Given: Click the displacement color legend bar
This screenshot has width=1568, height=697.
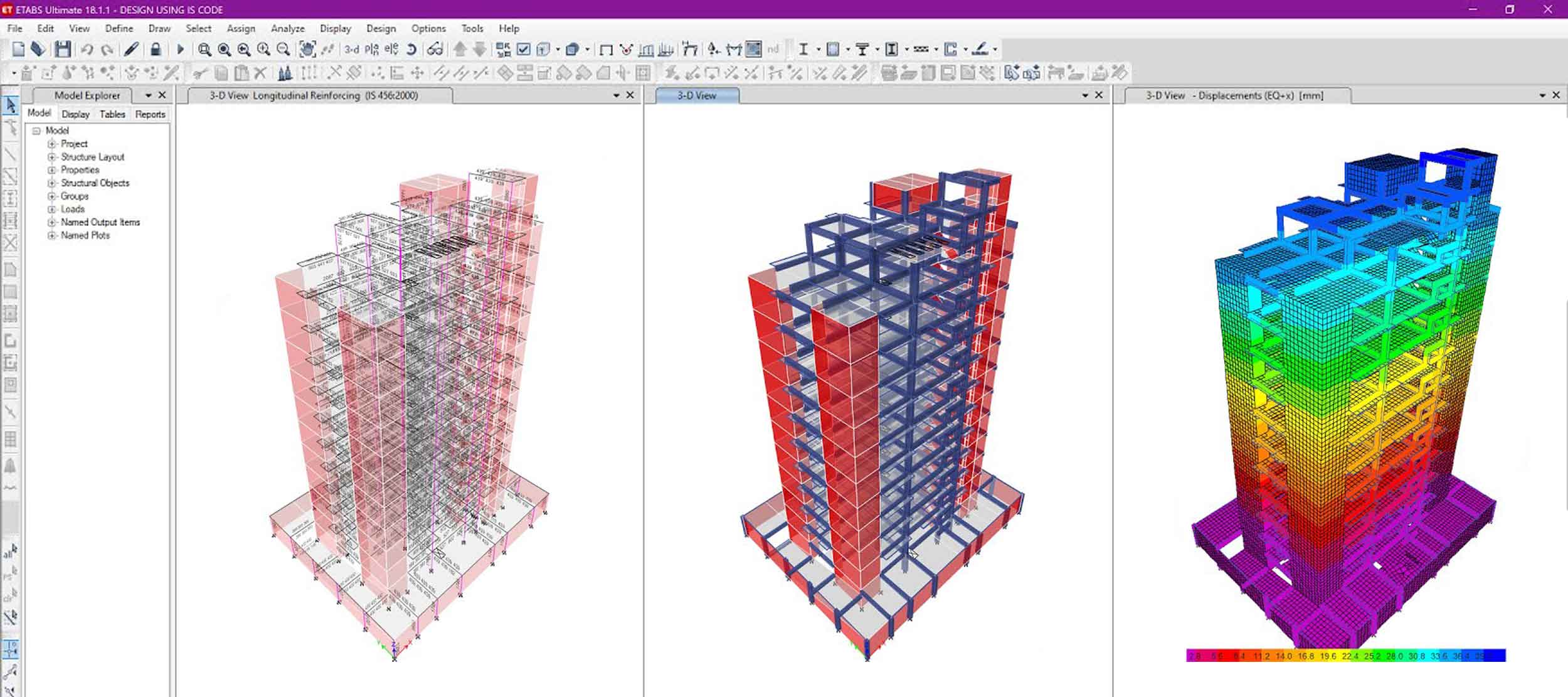Looking at the screenshot, I should pos(1345,656).
